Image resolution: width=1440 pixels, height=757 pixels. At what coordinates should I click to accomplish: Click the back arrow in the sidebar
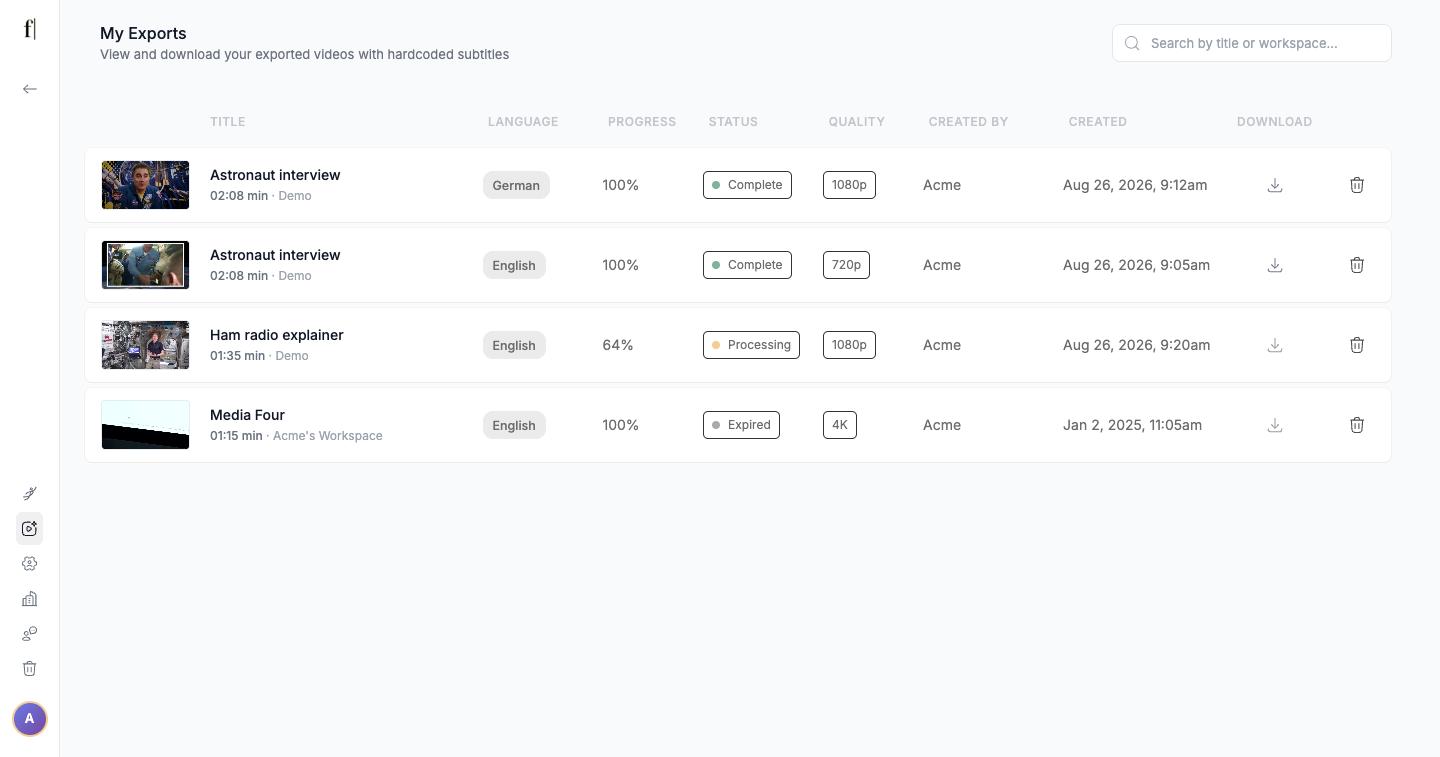coord(30,89)
